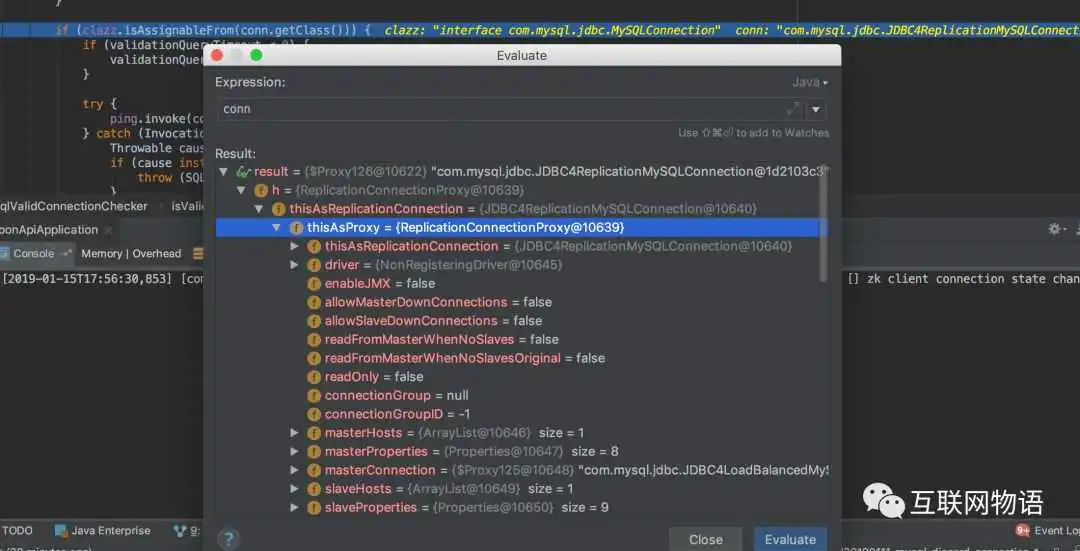Image resolution: width=1080 pixels, height=551 pixels.
Task: Open help with the question mark button
Action: [x=229, y=539]
